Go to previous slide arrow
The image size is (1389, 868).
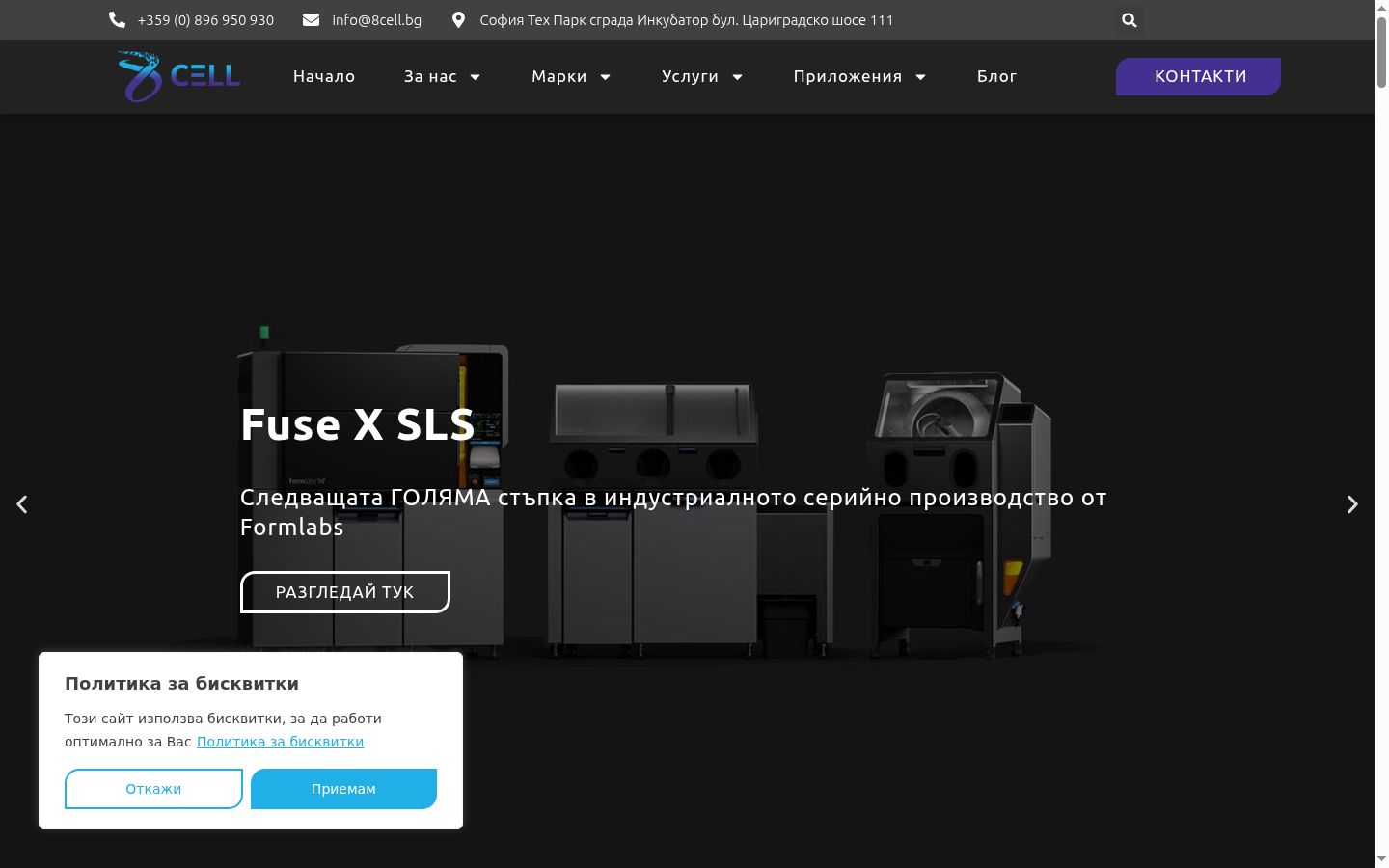coord(22,504)
